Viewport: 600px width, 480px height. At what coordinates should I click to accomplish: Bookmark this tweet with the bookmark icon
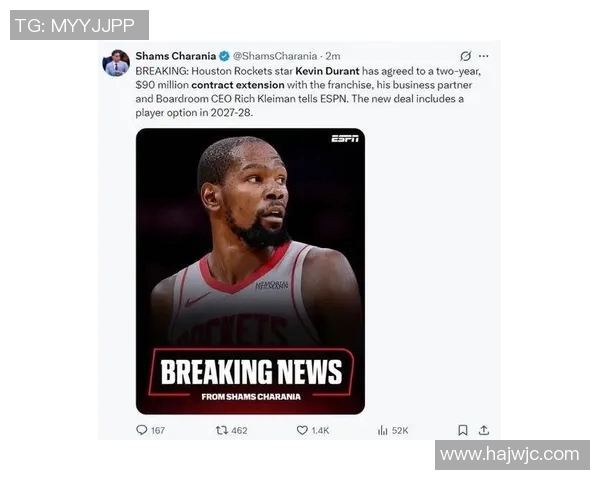point(463,430)
